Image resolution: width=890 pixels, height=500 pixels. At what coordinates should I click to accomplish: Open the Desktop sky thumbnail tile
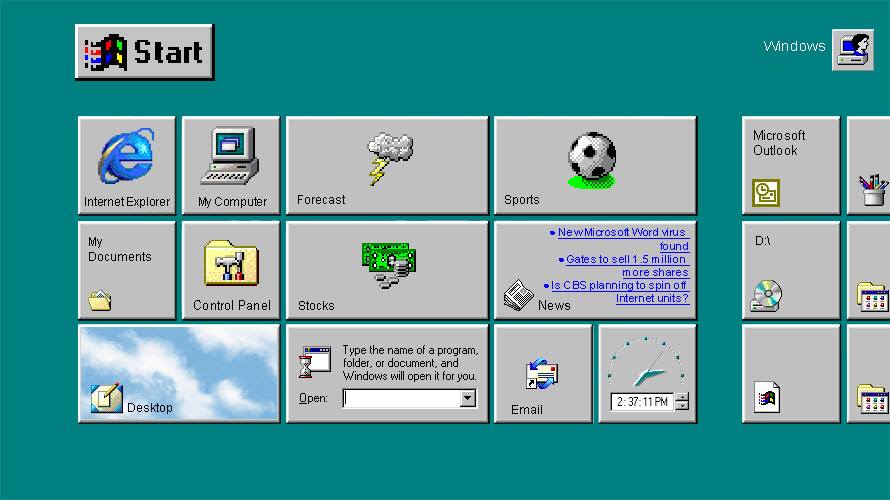pyautogui.click(x=179, y=372)
